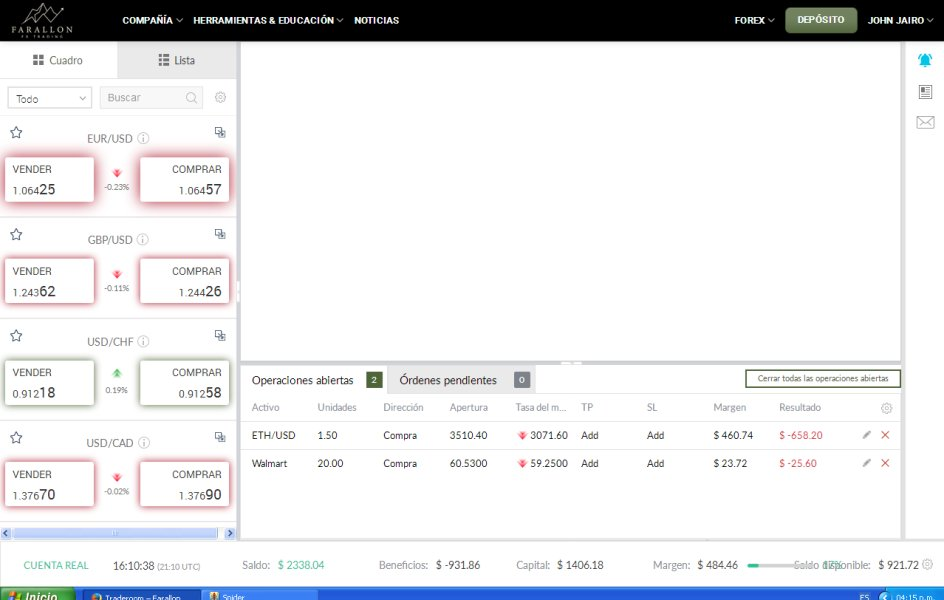Switch to Órdenes pendientes tab
The image size is (944, 600).
(x=448, y=380)
